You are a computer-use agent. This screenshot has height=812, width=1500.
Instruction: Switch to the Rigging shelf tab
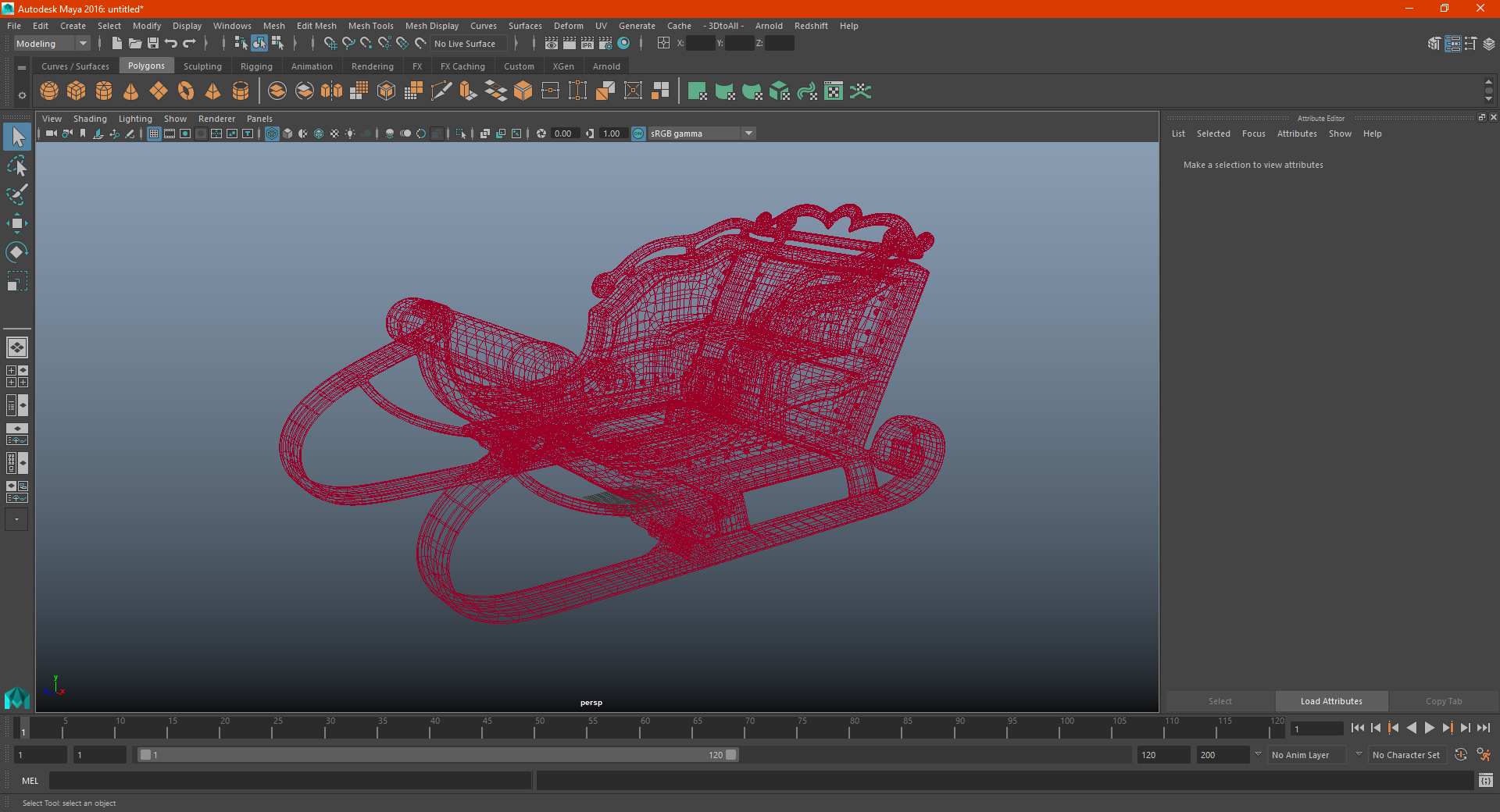point(256,66)
